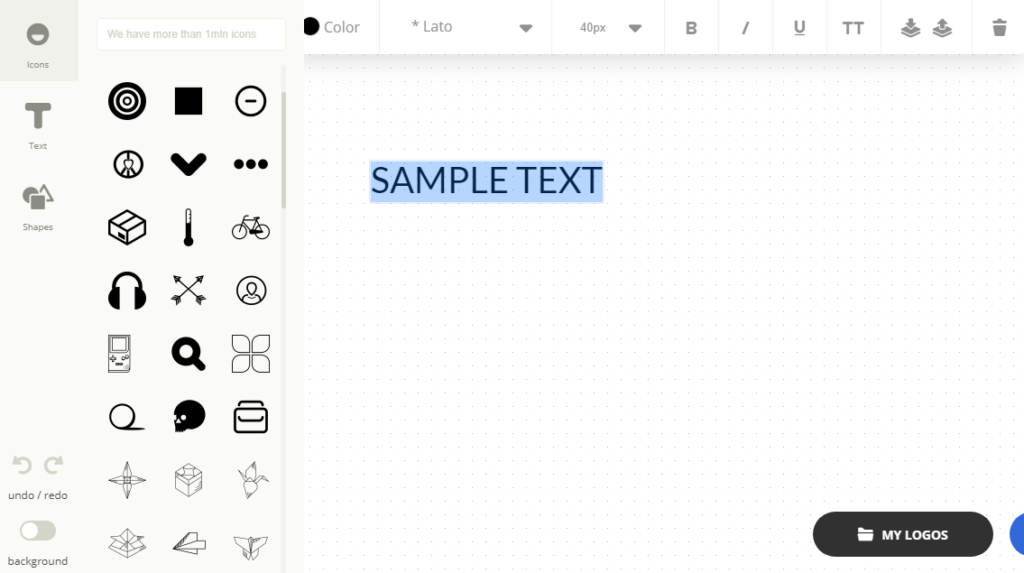
Task: Redo the last action
Action: pyautogui.click(x=54, y=465)
